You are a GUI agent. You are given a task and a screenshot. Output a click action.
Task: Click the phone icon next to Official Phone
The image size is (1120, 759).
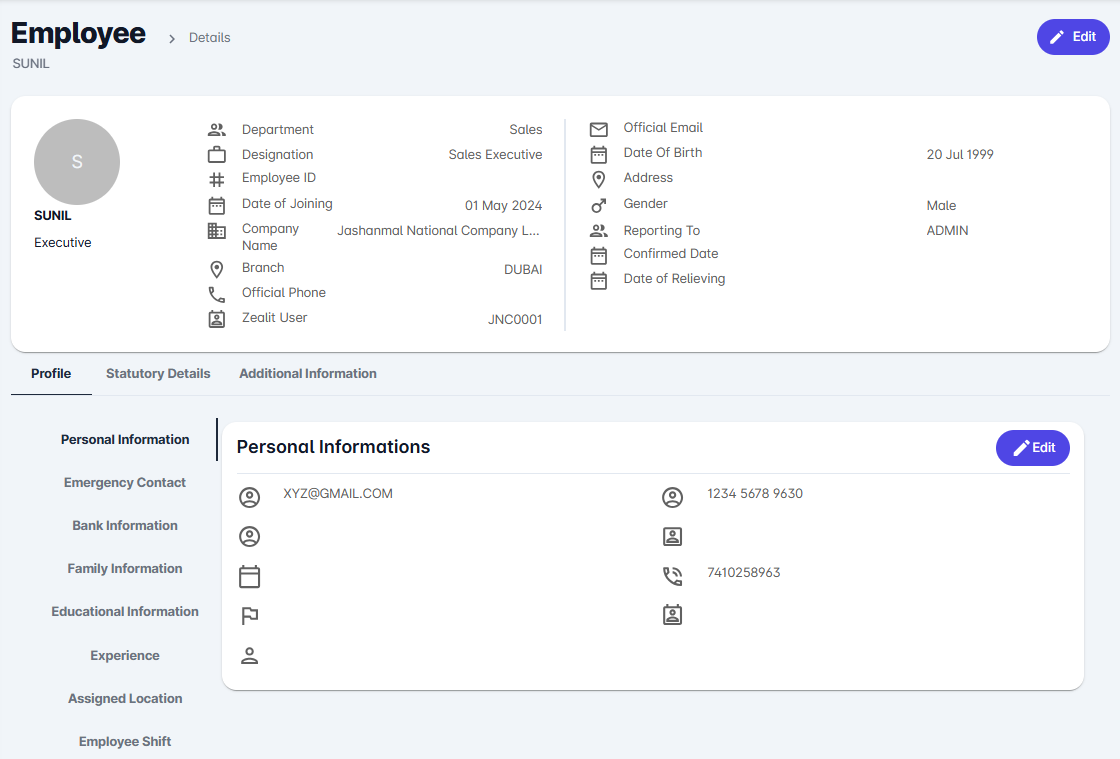[216, 294]
